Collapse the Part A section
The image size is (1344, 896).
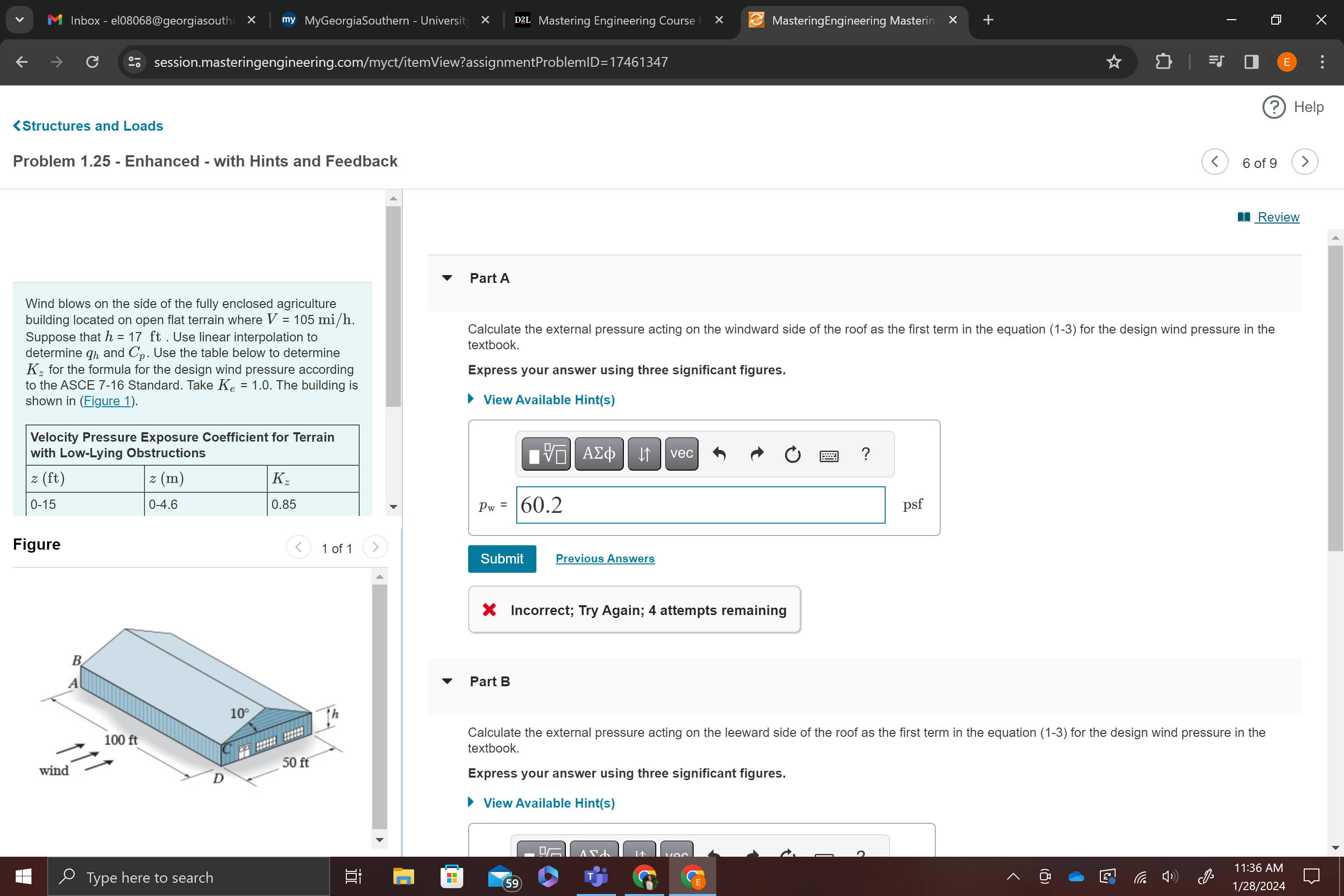447,279
